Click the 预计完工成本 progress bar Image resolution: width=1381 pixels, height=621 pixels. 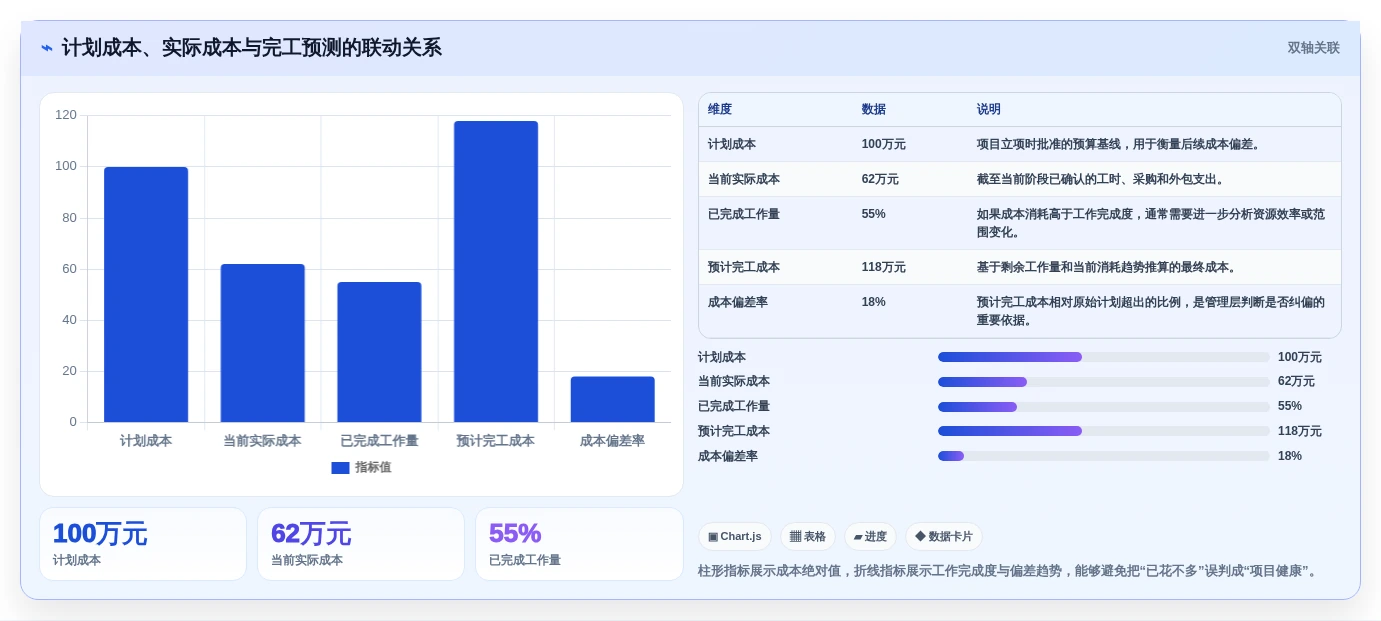pyautogui.click(x=1104, y=431)
